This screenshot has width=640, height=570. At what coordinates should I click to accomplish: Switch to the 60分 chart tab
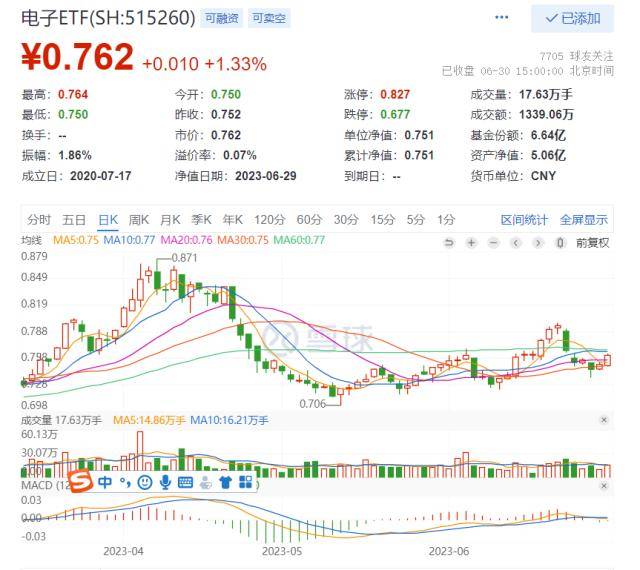pyautogui.click(x=309, y=220)
